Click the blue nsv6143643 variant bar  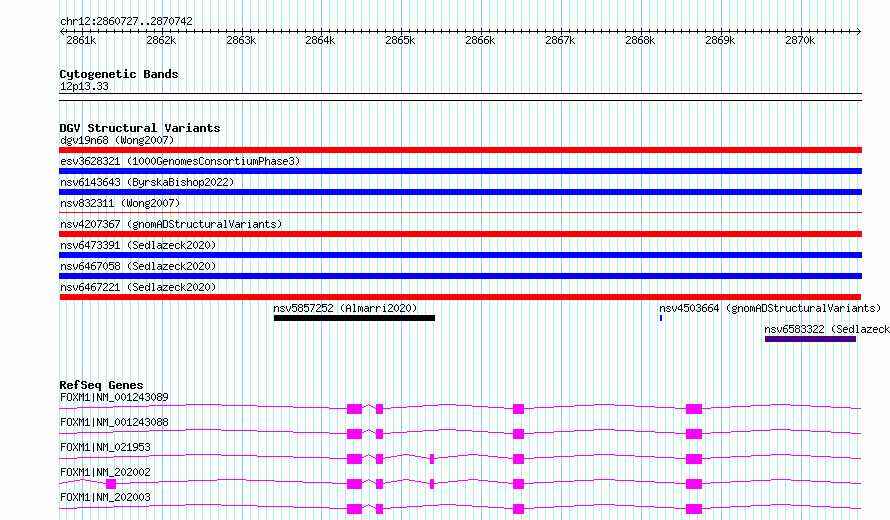point(460,192)
